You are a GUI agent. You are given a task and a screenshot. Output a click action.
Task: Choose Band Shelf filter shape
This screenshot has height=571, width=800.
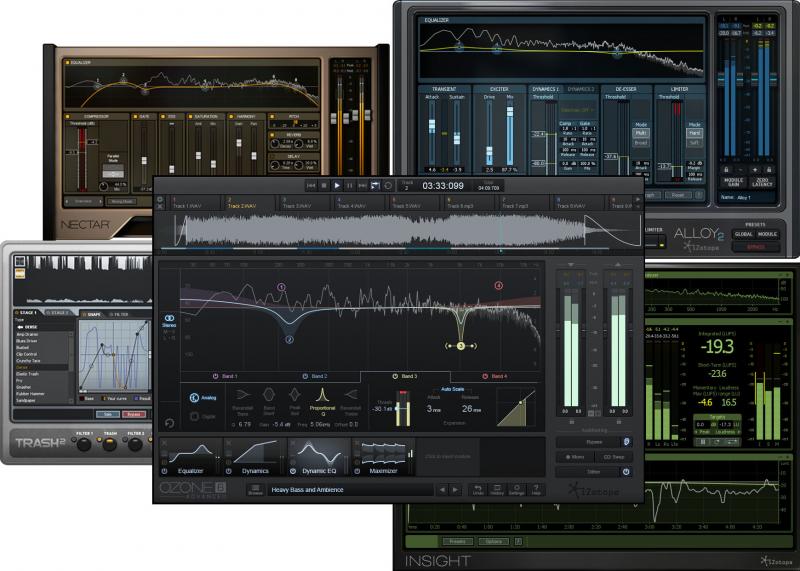coord(269,401)
